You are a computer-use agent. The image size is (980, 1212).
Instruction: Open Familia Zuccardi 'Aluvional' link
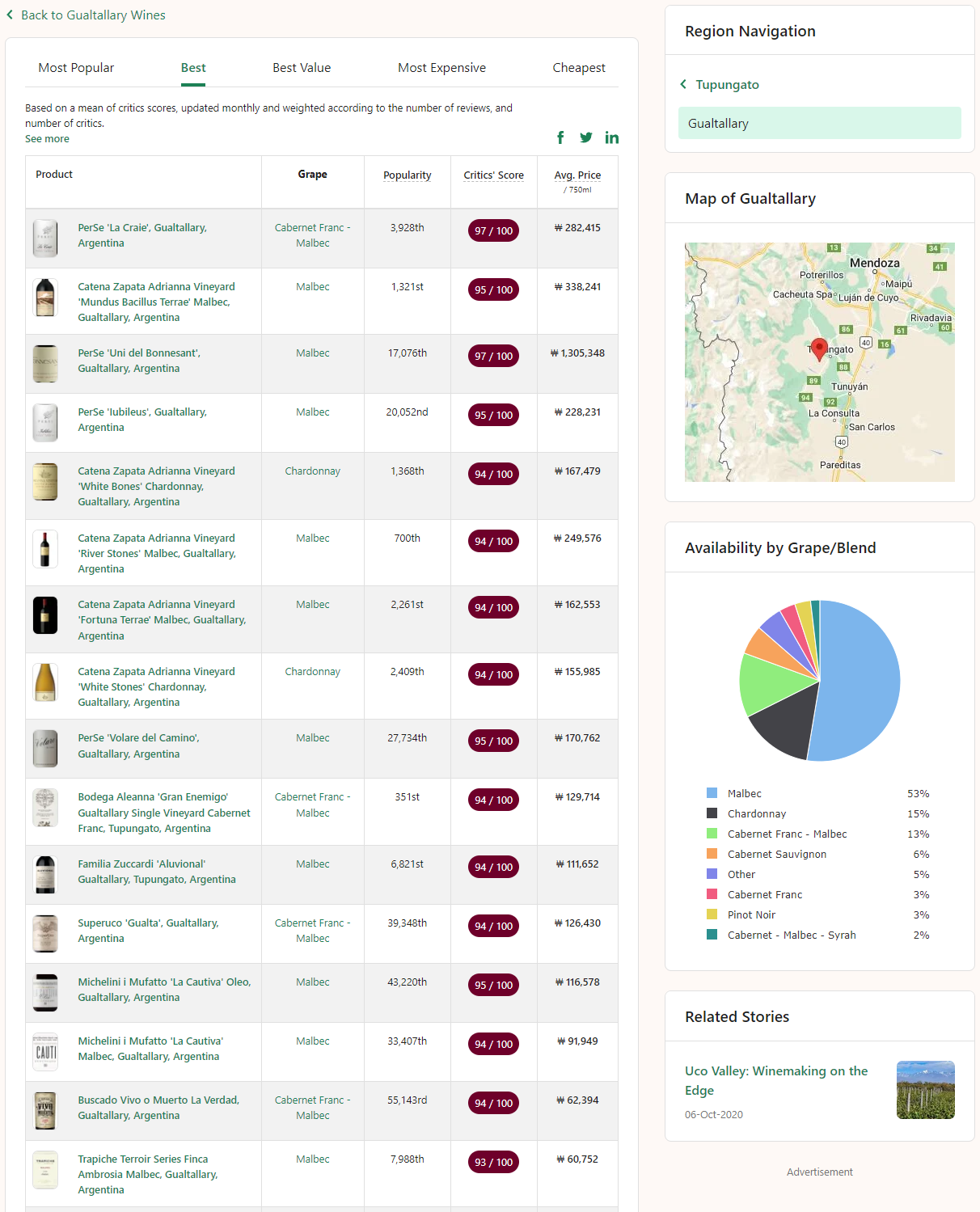(x=157, y=872)
